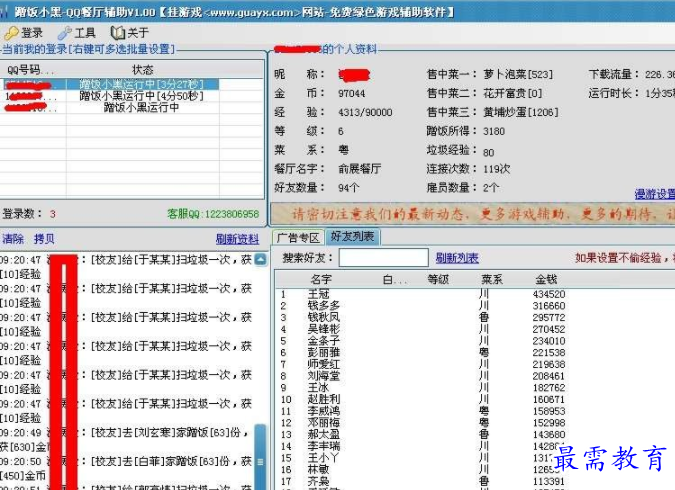
Task: Click the wrench icon beside 工具
Action: [65, 33]
